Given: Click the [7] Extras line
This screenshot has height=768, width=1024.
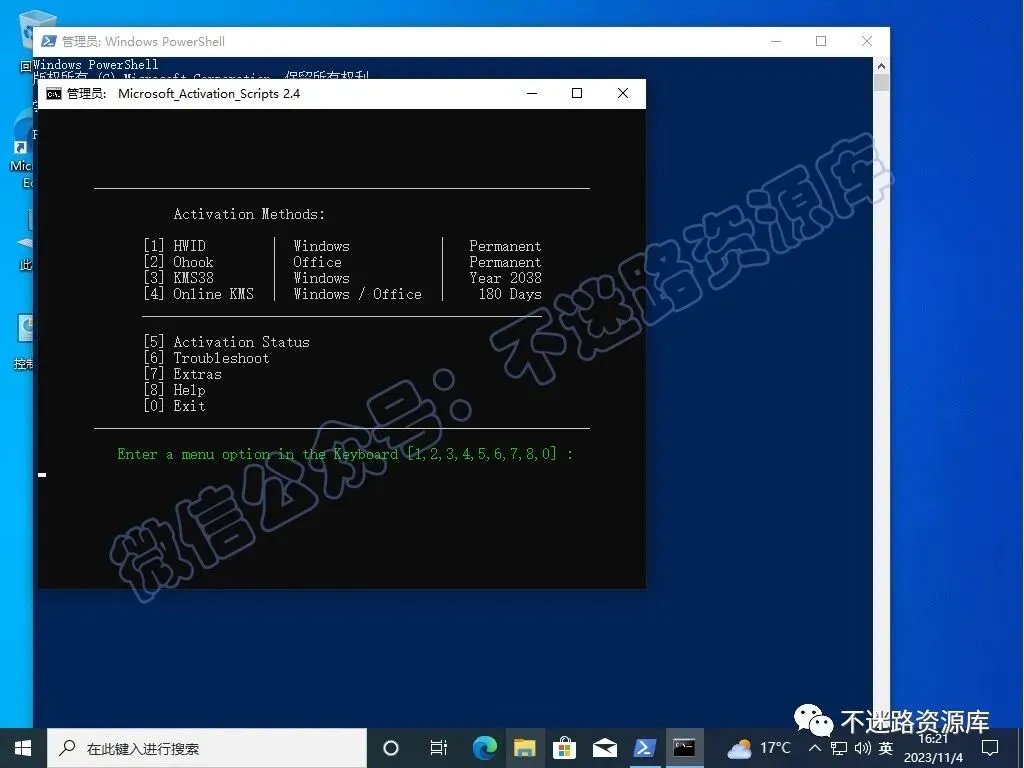Looking at the screenshot, I should tap(183, 374).
